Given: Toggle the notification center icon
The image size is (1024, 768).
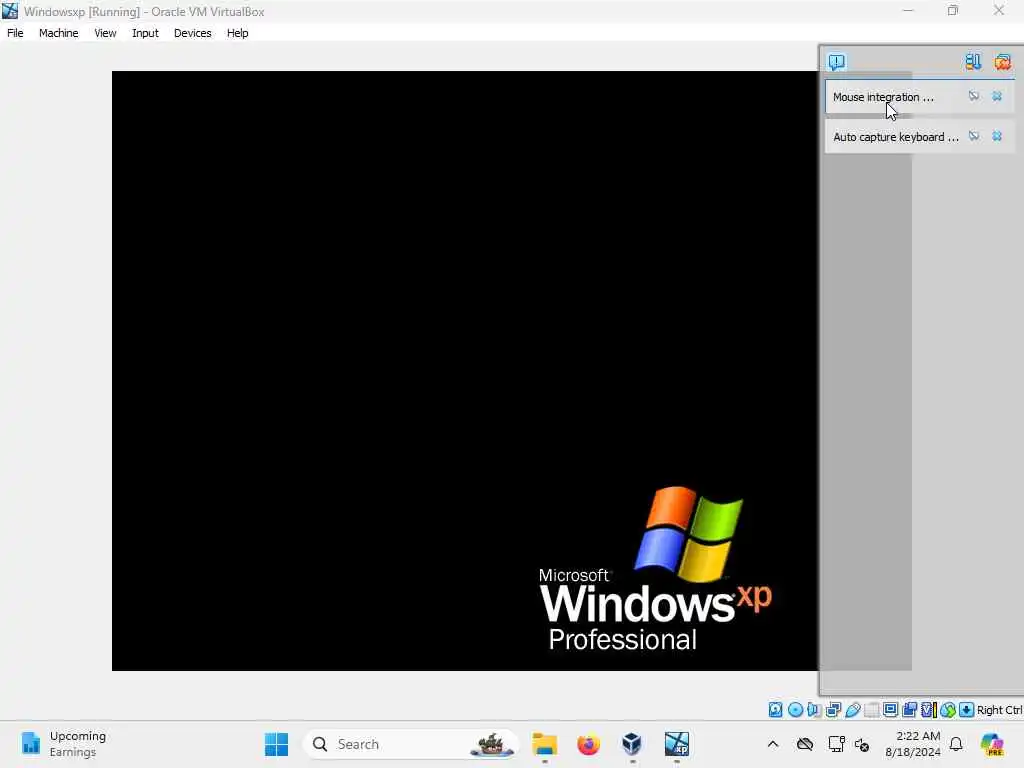Looking at the screenshot, I should pyautogui.click(x=837, y=61).
